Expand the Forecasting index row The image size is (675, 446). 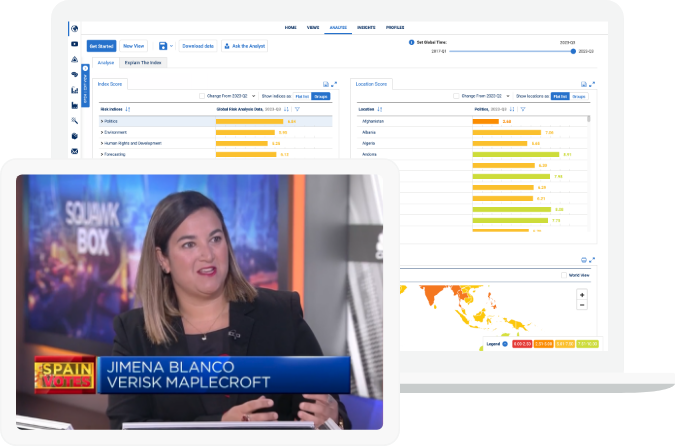point(102,154)
